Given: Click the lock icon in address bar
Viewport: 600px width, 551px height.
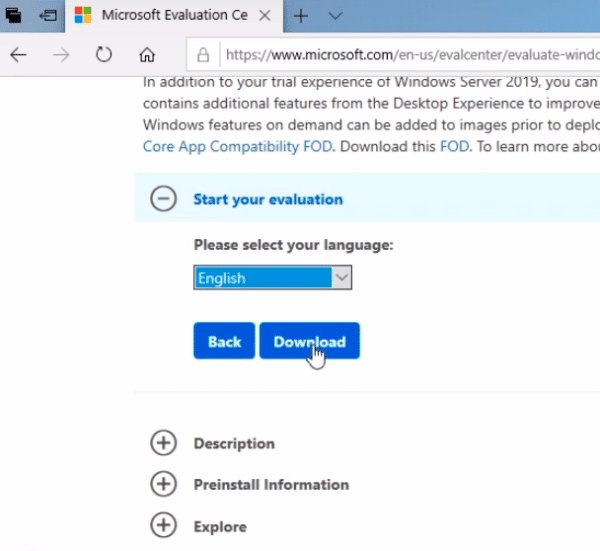Looking at the screenshot, I should click(203, 54).
